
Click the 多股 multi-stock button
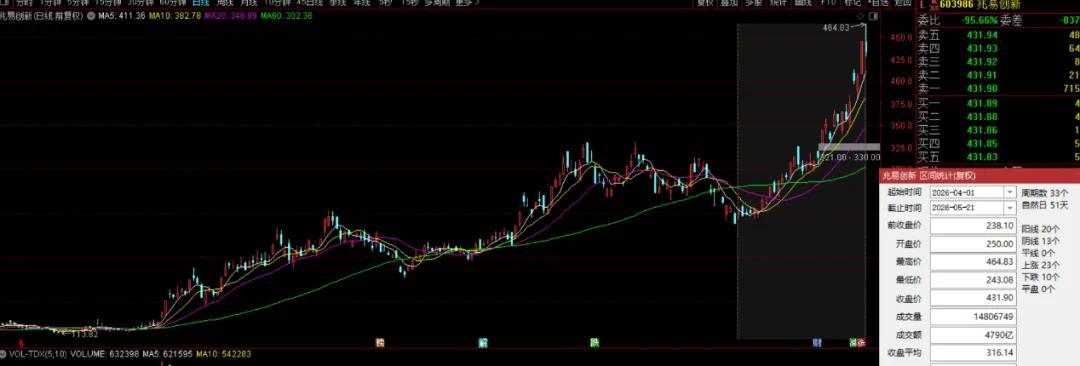(x=754, y=3)
